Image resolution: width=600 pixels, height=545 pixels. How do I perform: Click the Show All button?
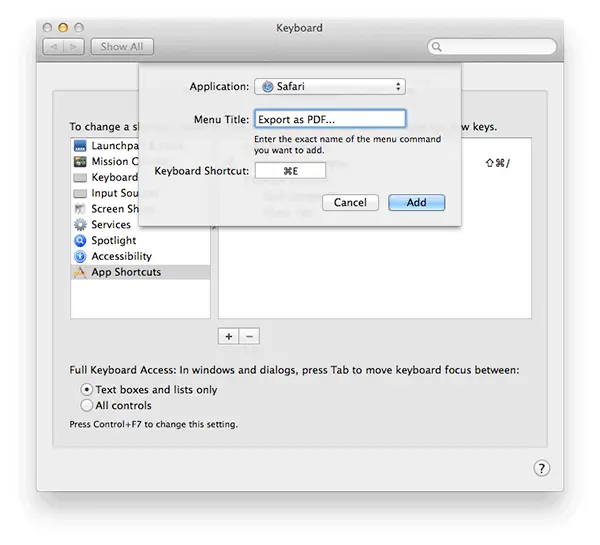tap(122, 47)
